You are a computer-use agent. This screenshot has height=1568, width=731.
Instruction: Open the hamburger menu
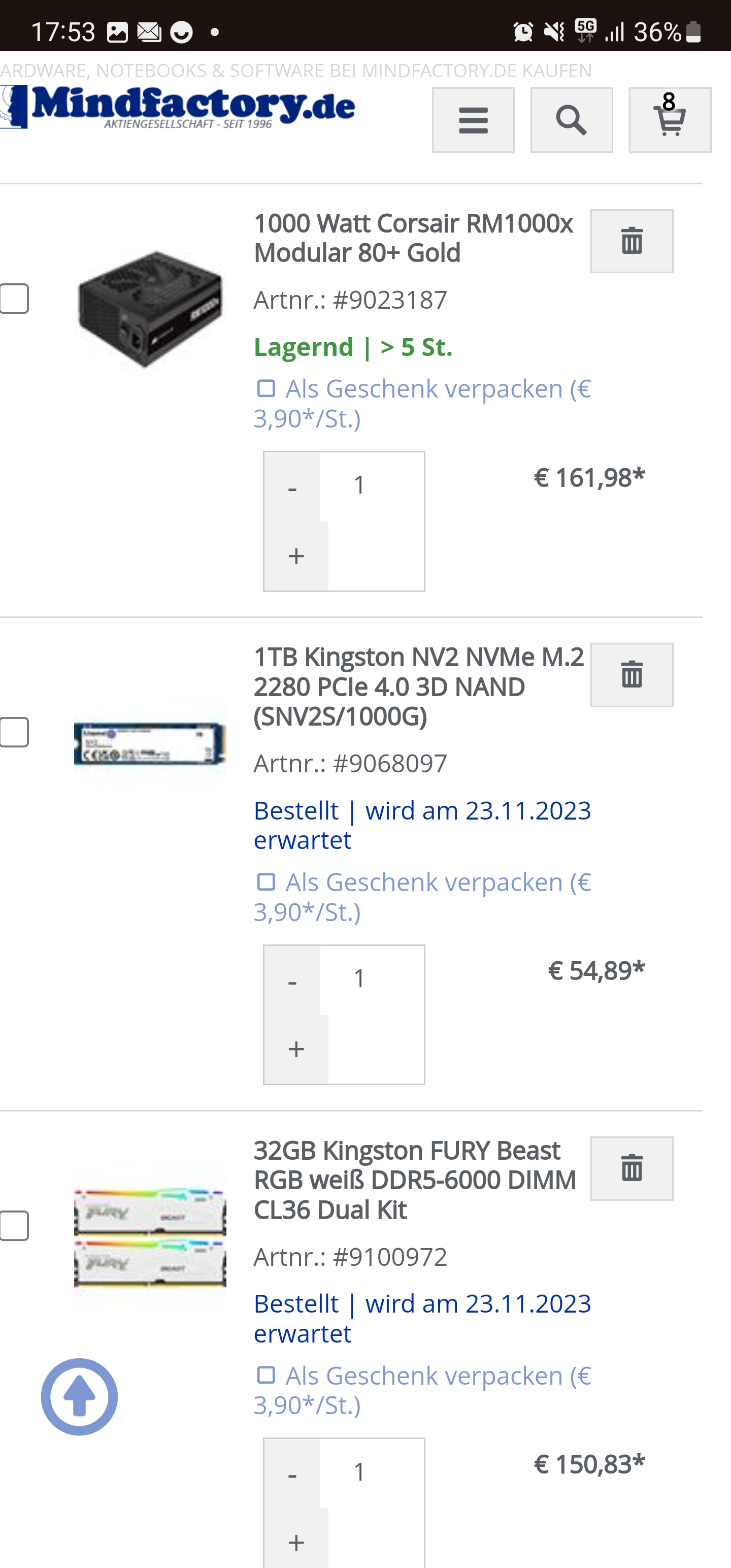[x=473, y=120]
